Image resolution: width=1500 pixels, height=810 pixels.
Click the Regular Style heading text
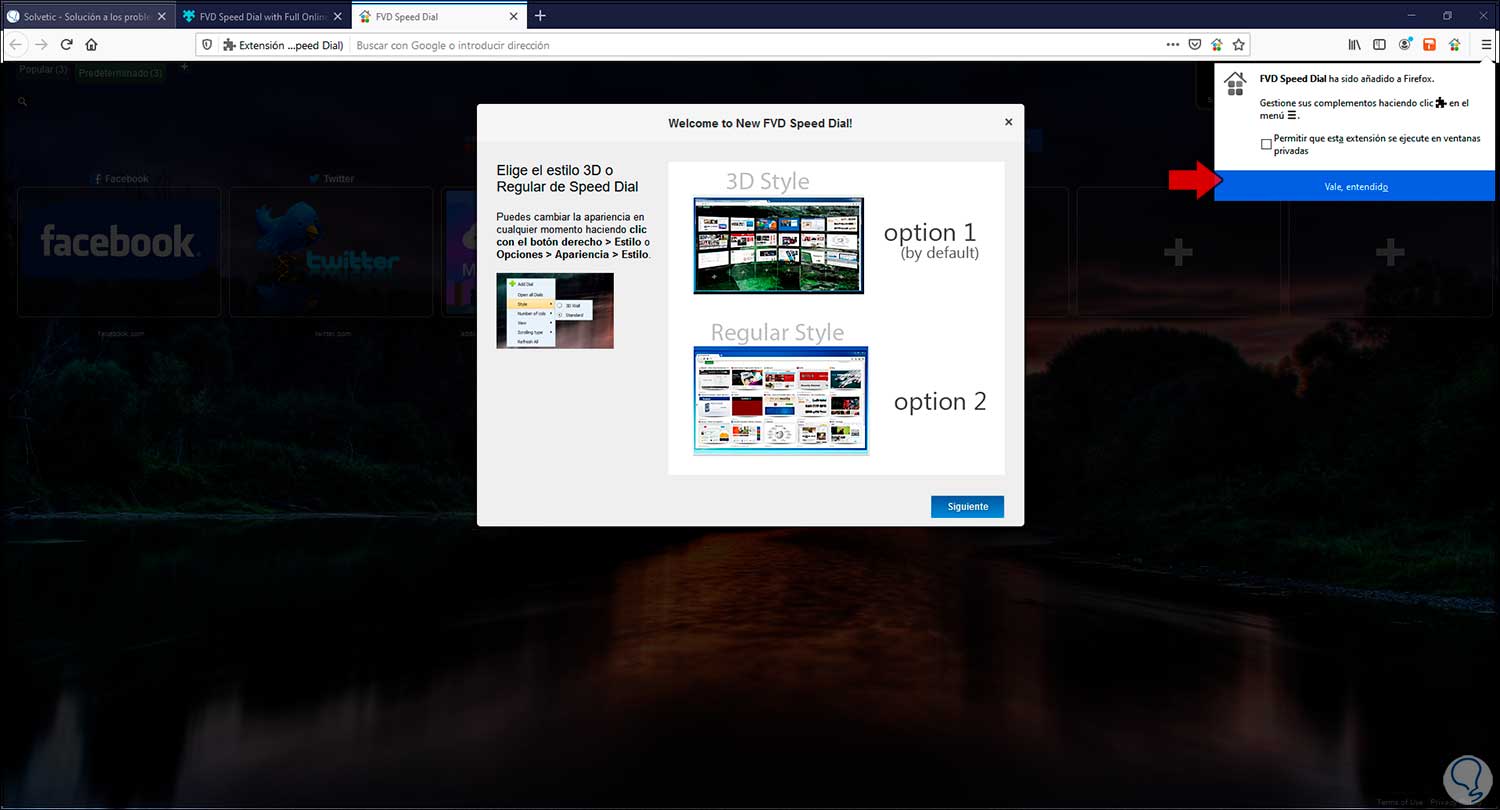[x=777, y=332]
